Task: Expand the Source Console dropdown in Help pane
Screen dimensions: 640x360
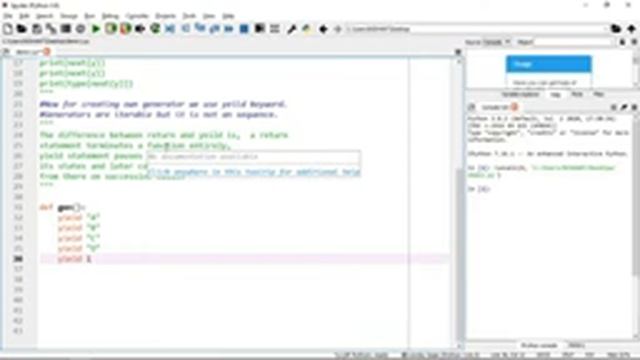Action: coord(496,42)
